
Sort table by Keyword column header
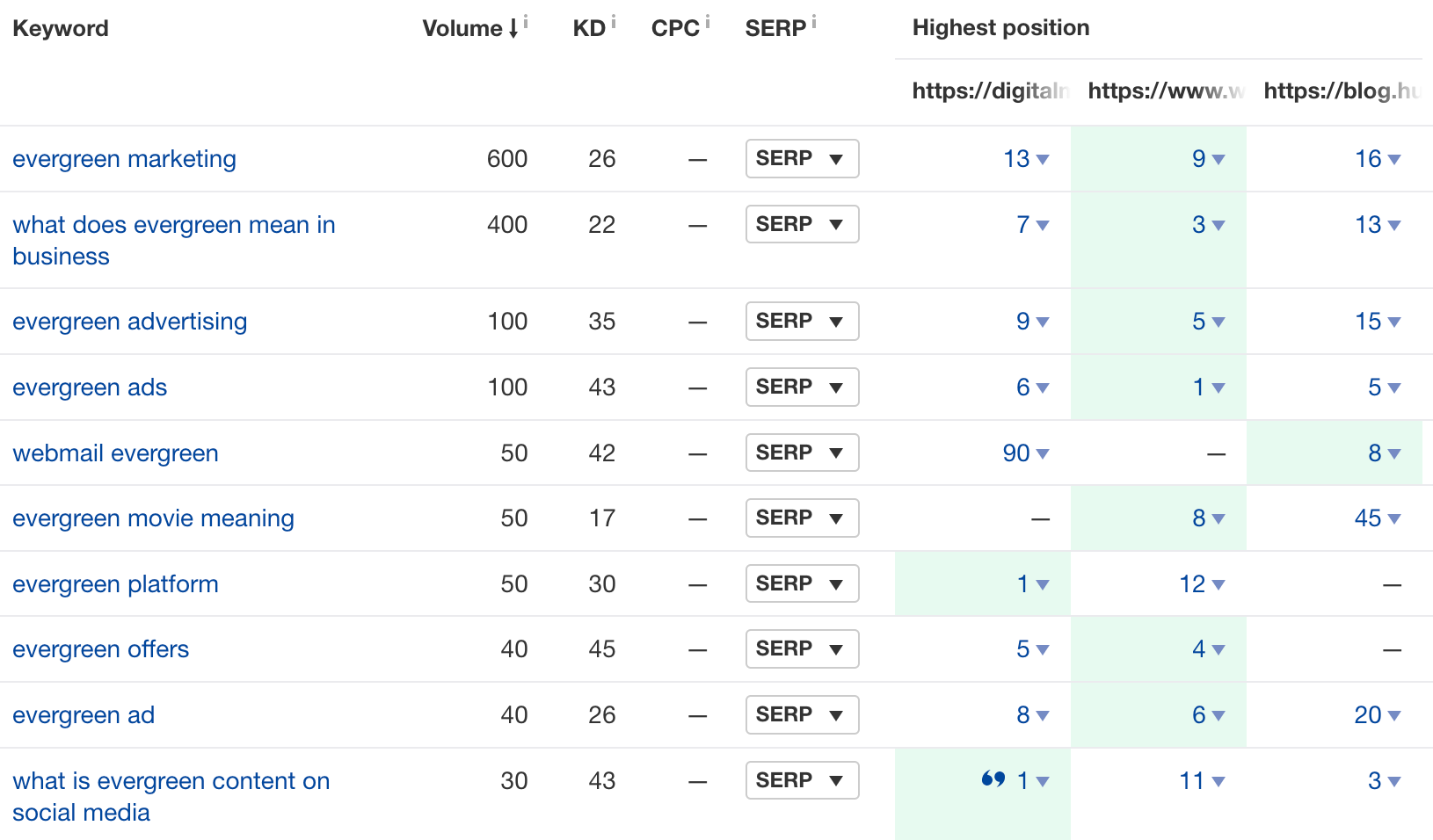point(60,28)
